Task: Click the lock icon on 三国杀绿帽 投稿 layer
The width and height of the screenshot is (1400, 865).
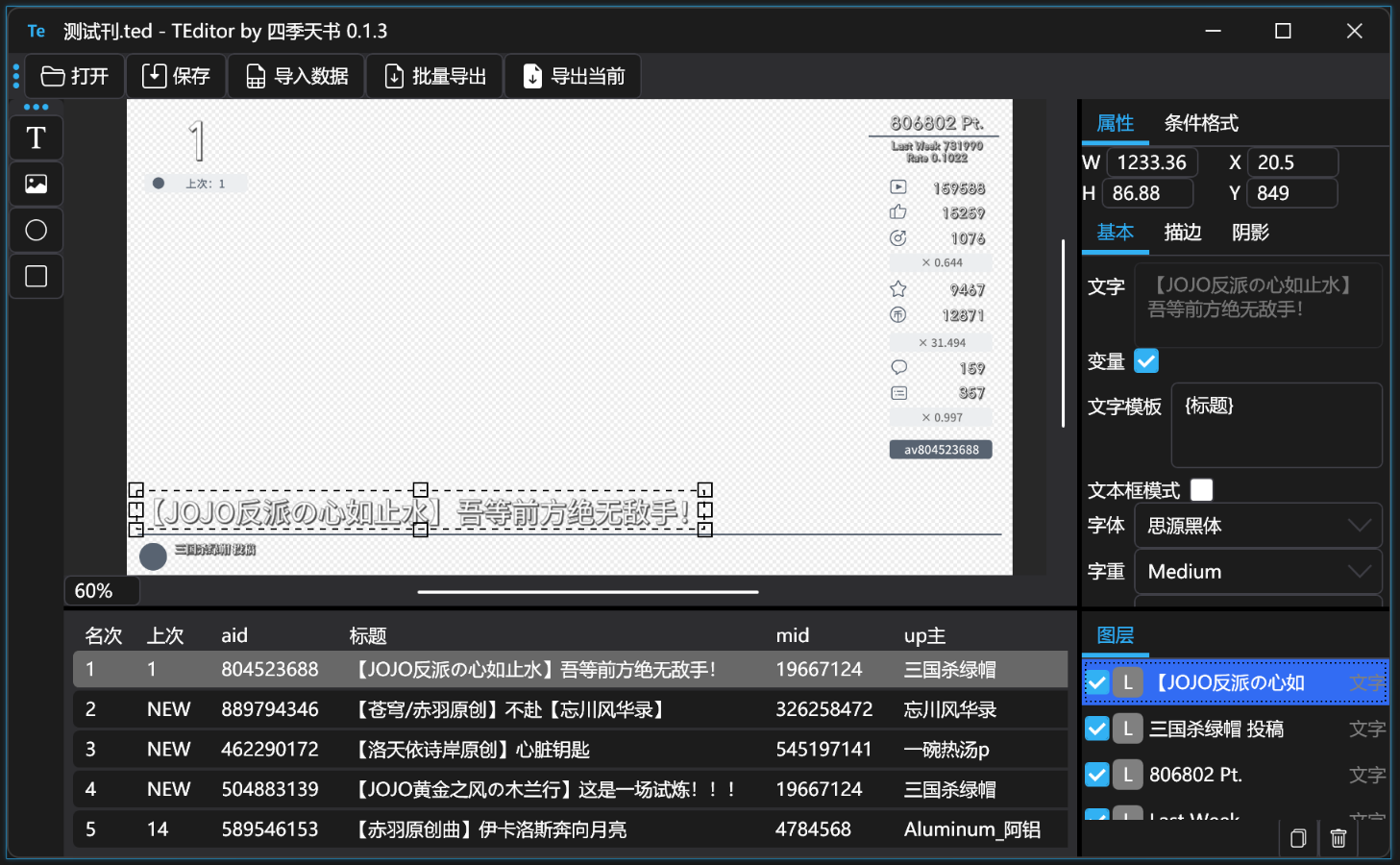Action: tap(1128, 729)
